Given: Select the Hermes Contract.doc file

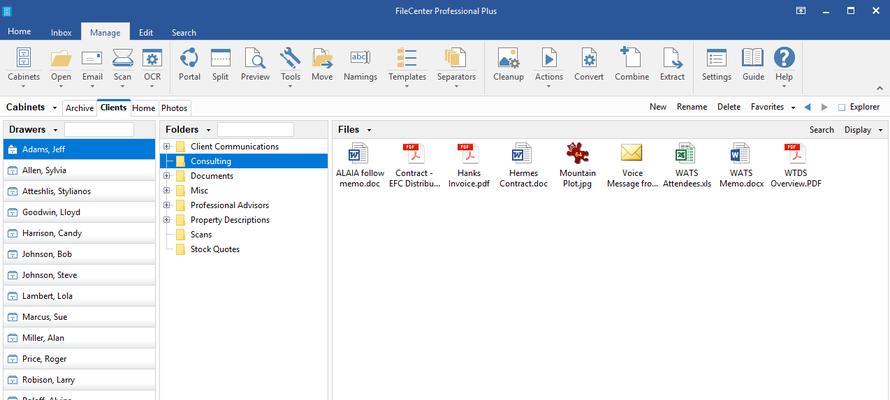Looking at the screenshot, I should click(523, 165).
